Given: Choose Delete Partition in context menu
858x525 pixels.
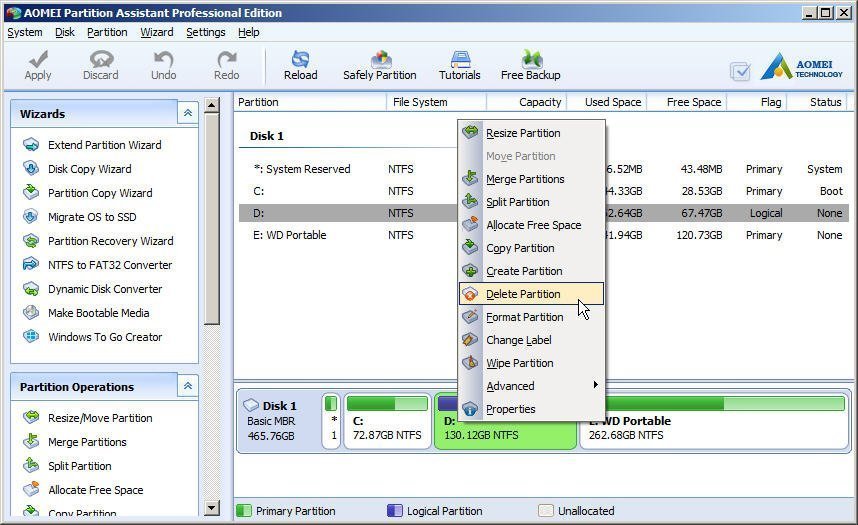Looking at the screenshot, I should coord(531,294).
